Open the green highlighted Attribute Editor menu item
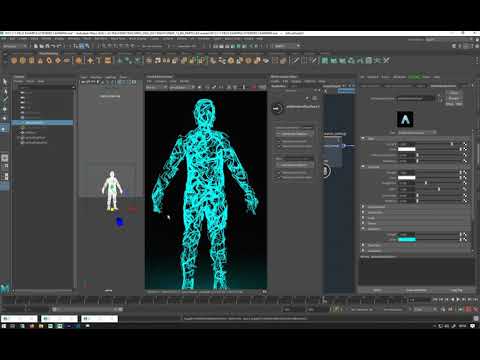 (414, 77)
